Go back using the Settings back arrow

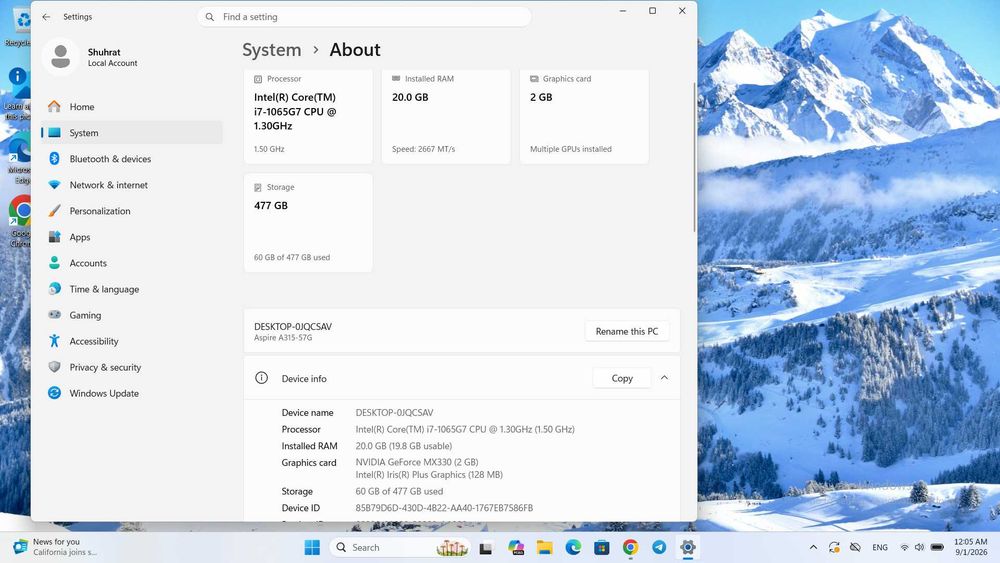pos(46,17)
